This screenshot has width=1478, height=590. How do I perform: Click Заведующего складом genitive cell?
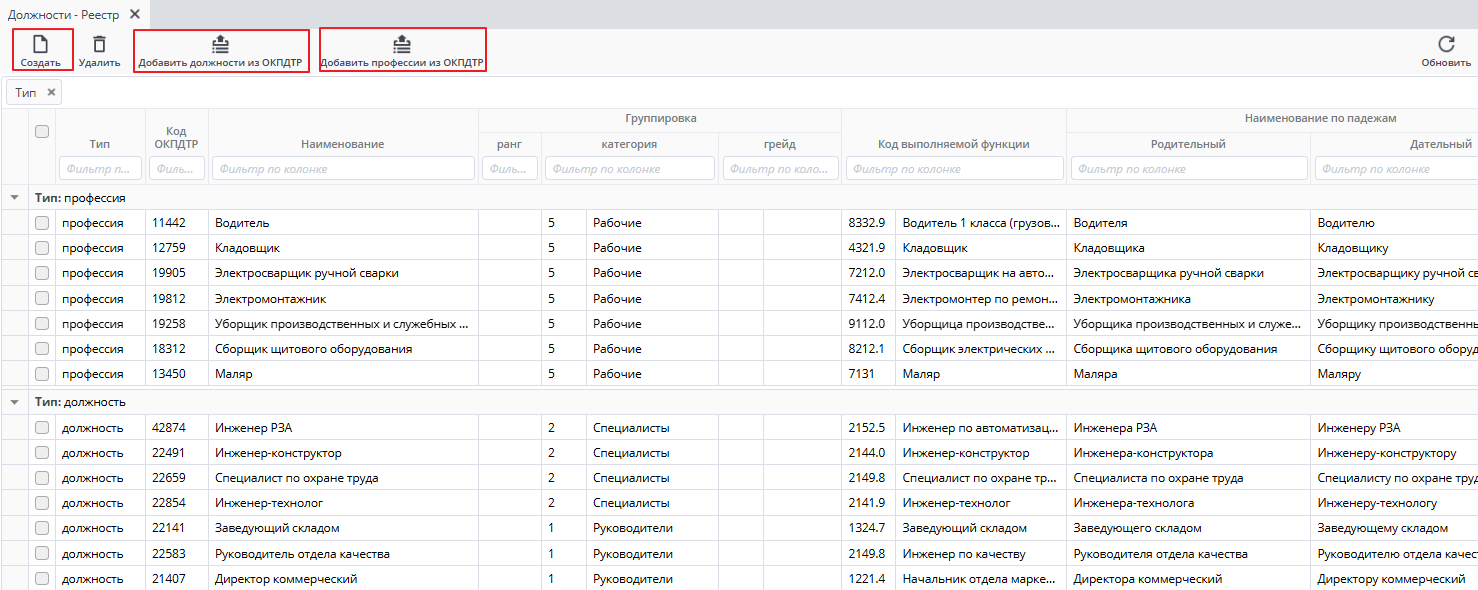[1188, 528]
